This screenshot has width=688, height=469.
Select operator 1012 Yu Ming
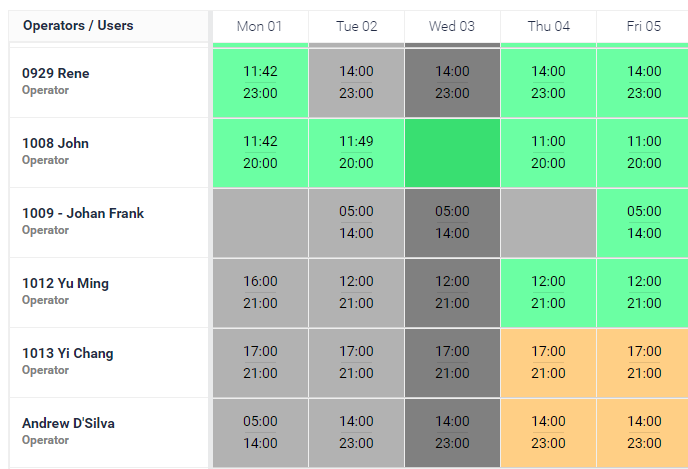pos(66,283)
